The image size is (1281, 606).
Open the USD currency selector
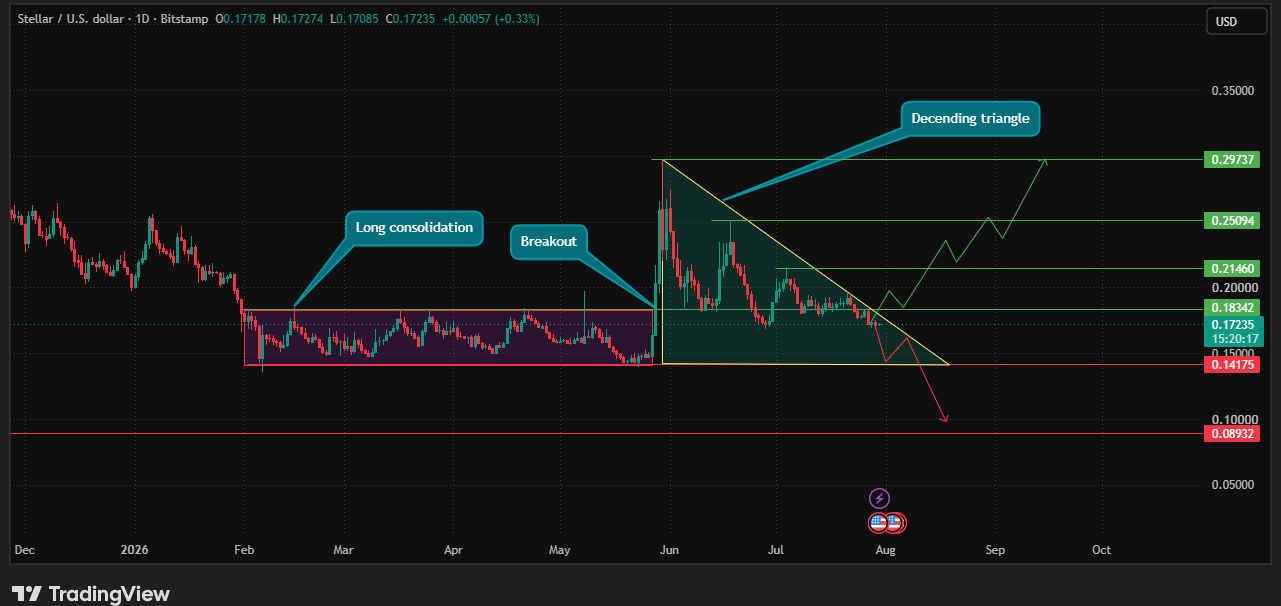[x=1236, y=21]
